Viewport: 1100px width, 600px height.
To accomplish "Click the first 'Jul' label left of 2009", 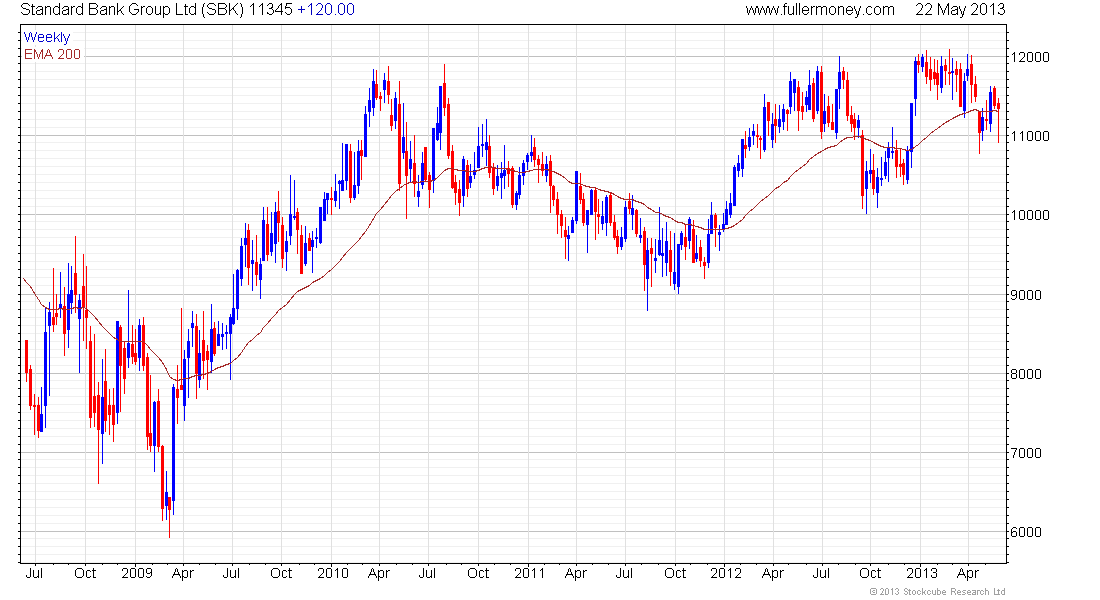I will point(34,573).
